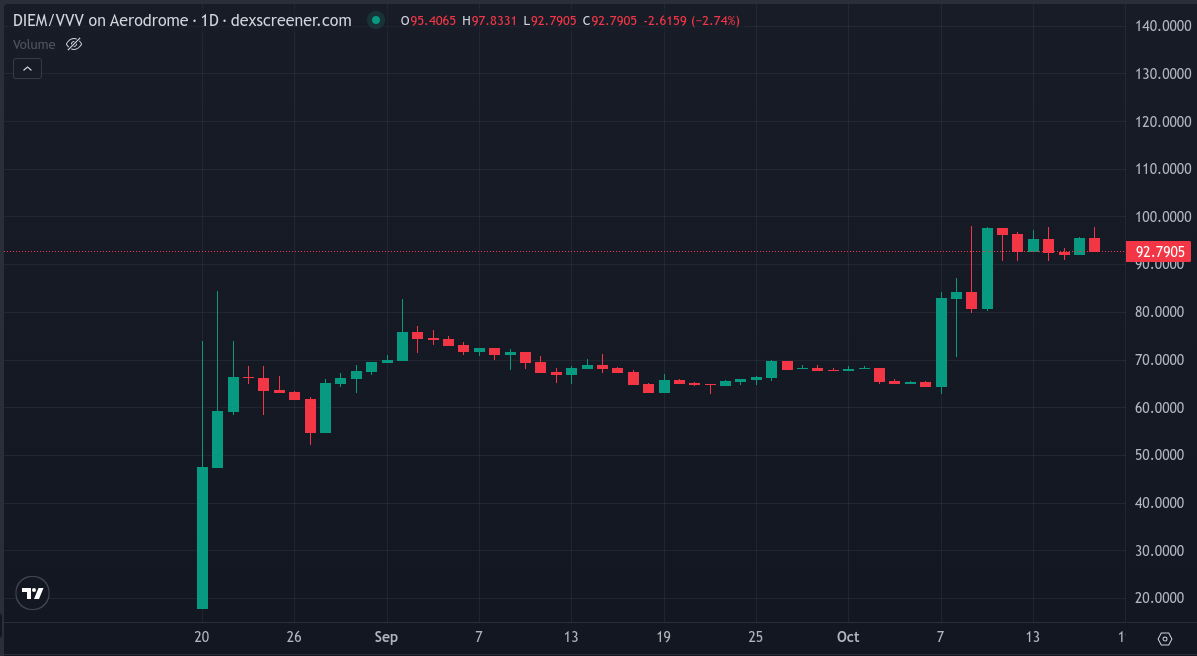Viewport: 1197px width, 656px height.
Task: Click the Sep label on time axis
Action: tap(386, 637)
